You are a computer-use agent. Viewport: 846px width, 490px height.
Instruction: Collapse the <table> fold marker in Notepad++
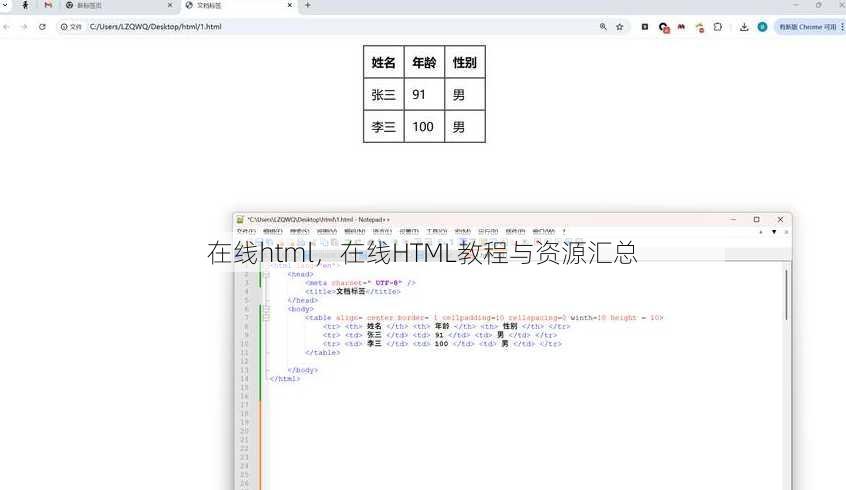(x=266, y=317)
